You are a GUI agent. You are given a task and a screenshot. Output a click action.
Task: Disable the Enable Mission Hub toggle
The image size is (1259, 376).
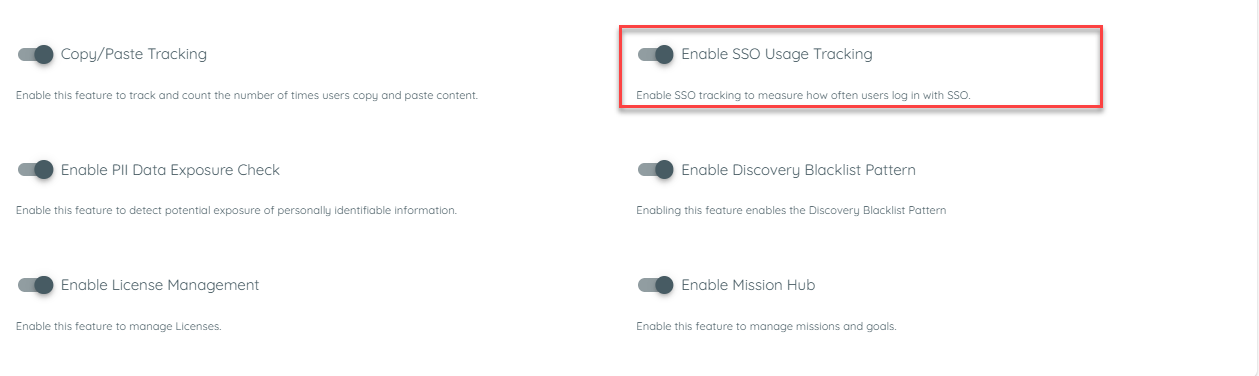pos(656,285)
